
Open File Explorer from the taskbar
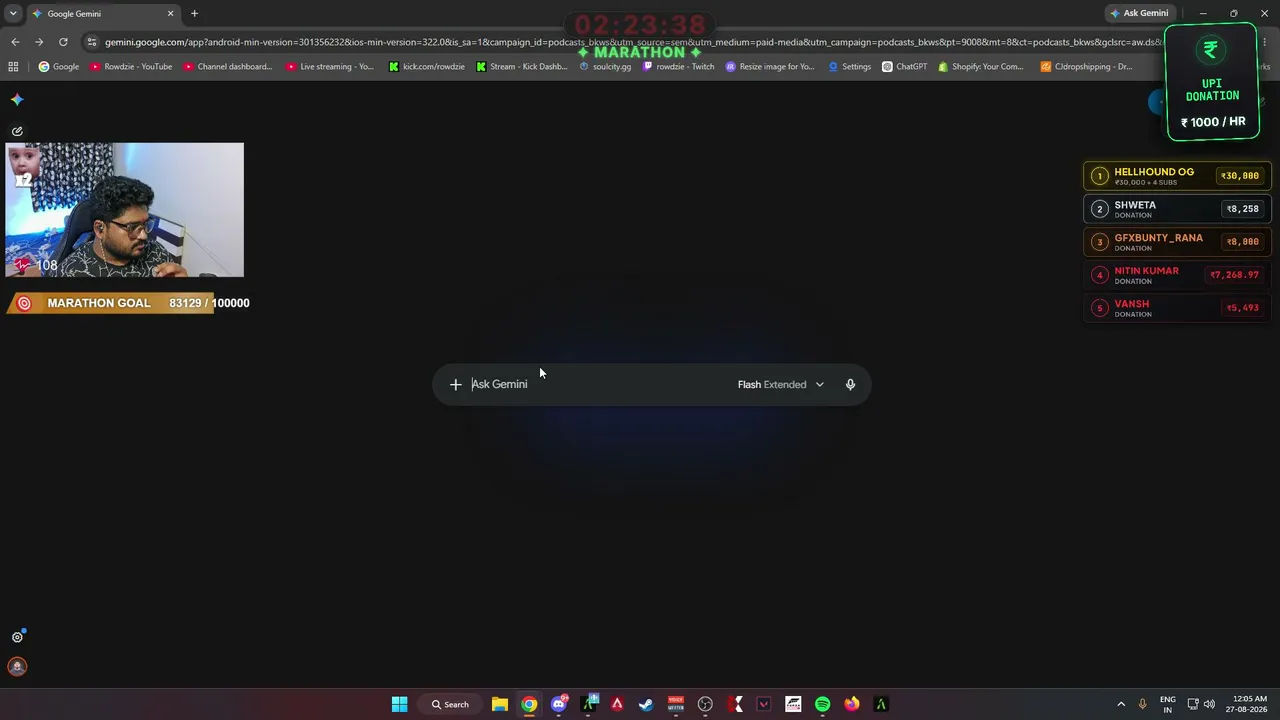(x=500, y=704)
